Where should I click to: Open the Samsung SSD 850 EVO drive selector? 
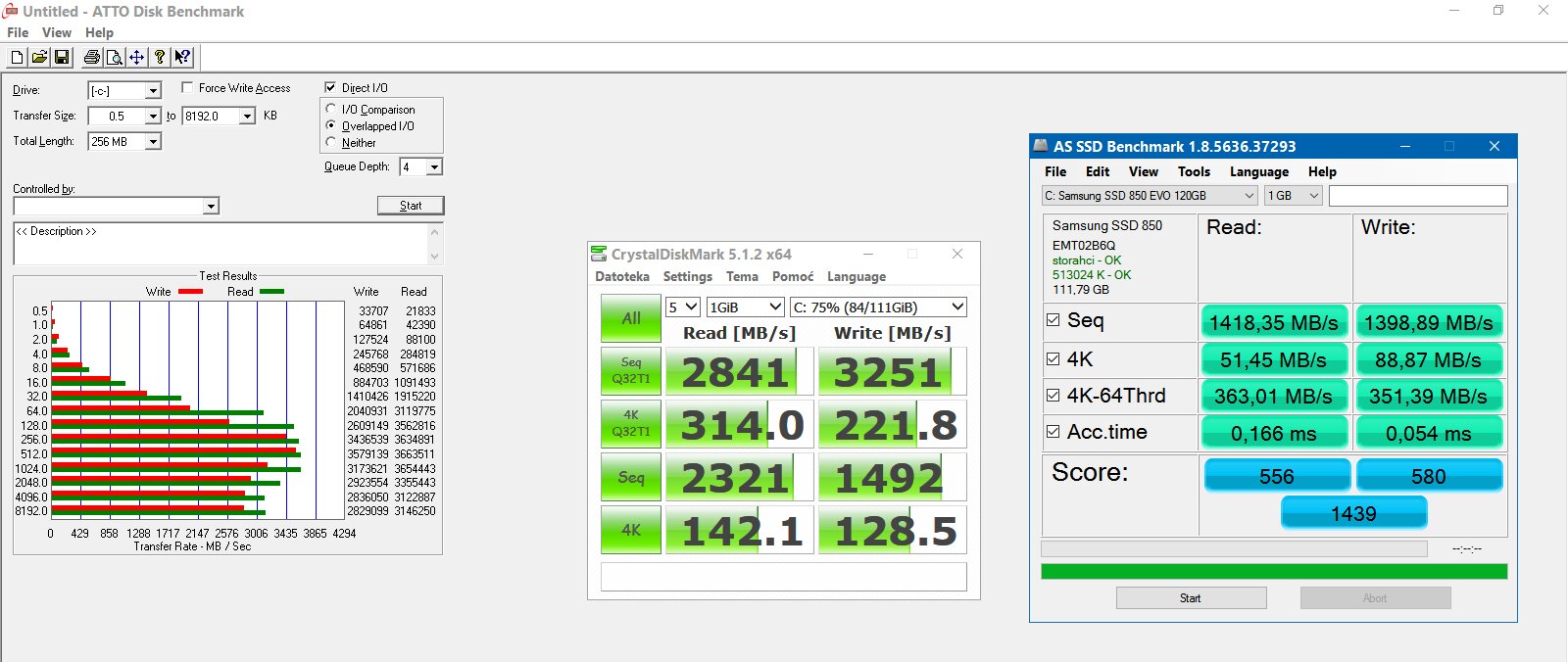[x=1150, y=196]
